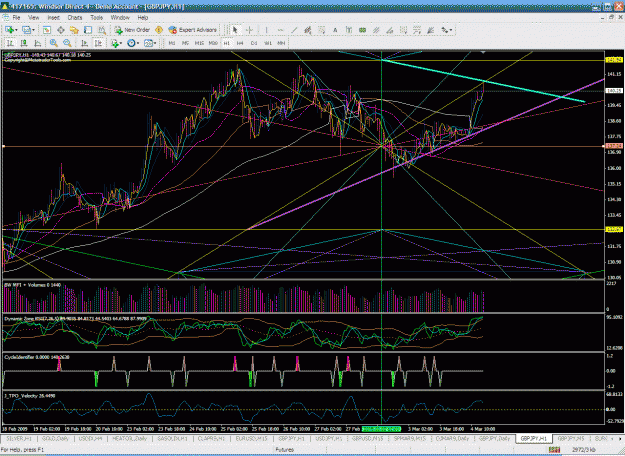Select the Fibonacci Retracement tool
Viewport: 625px width, 456px height.
[321, 30]
